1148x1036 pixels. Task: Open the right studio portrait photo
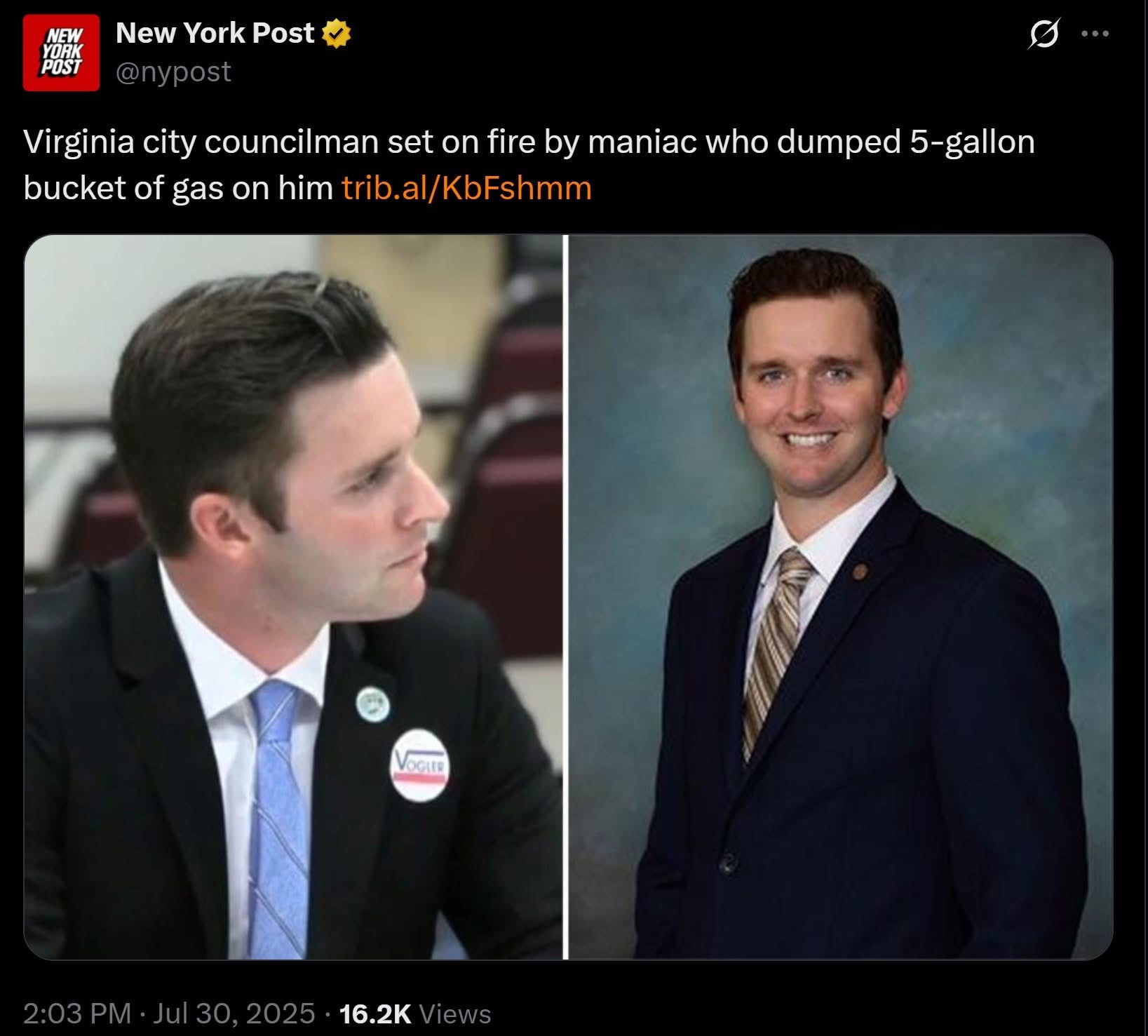[x=840, y=597]
